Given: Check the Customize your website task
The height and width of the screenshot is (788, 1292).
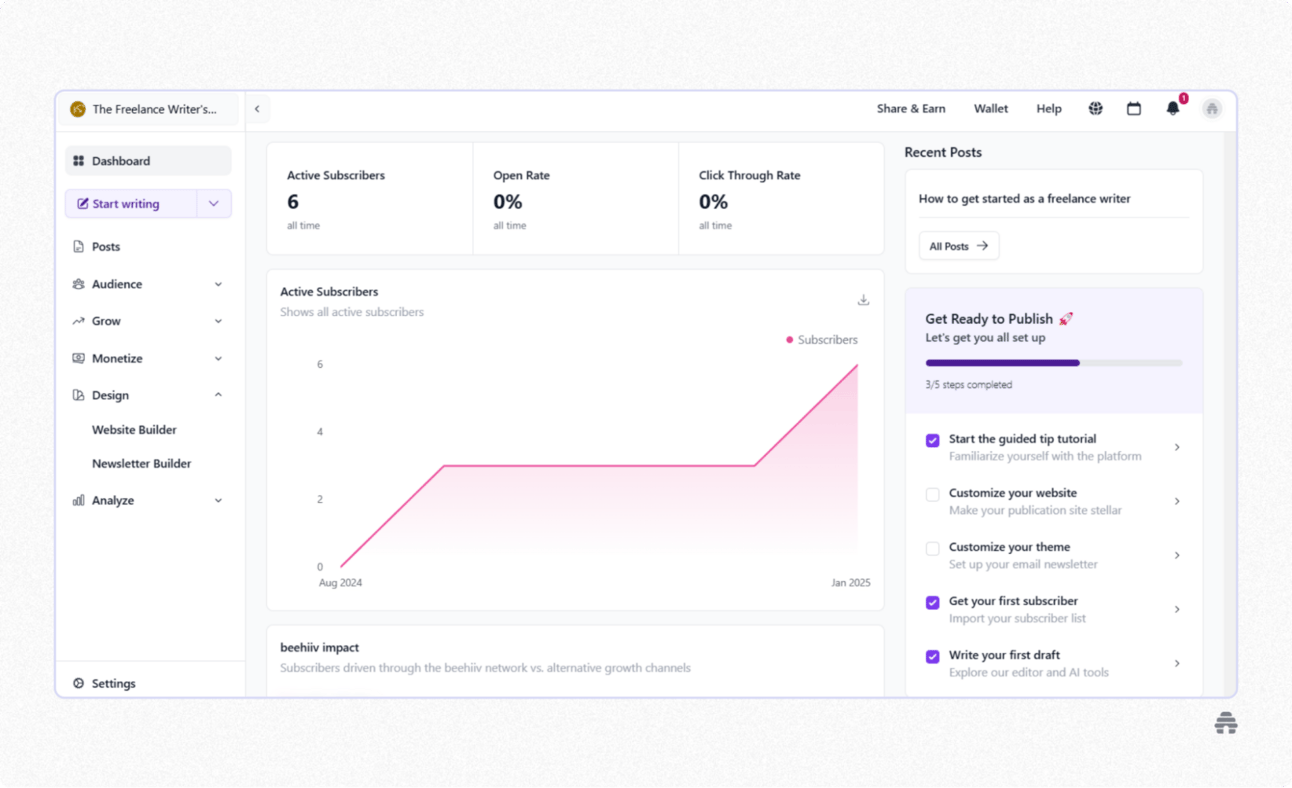Looking at the screenshot, I should 932,494.
